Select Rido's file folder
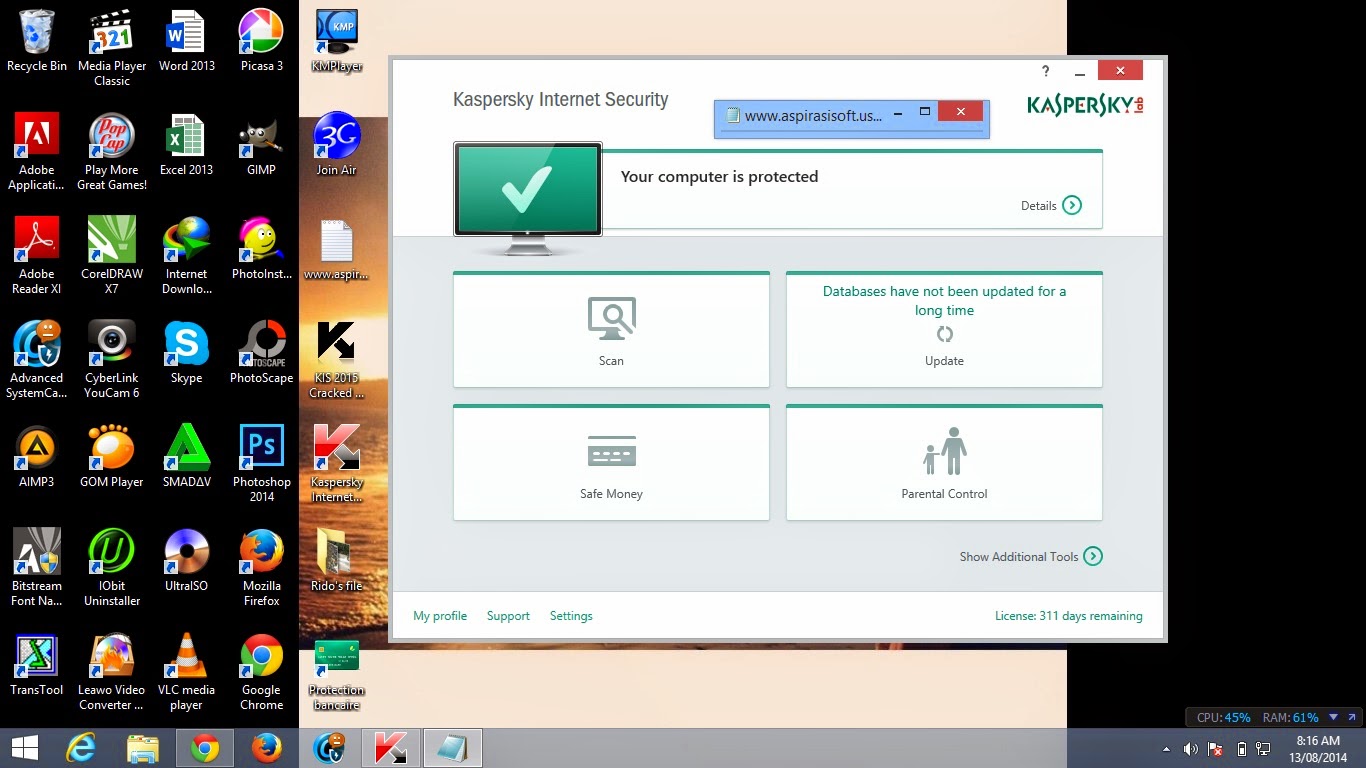The width and height of the screenshot is (1366, 768). coord(337,560)
